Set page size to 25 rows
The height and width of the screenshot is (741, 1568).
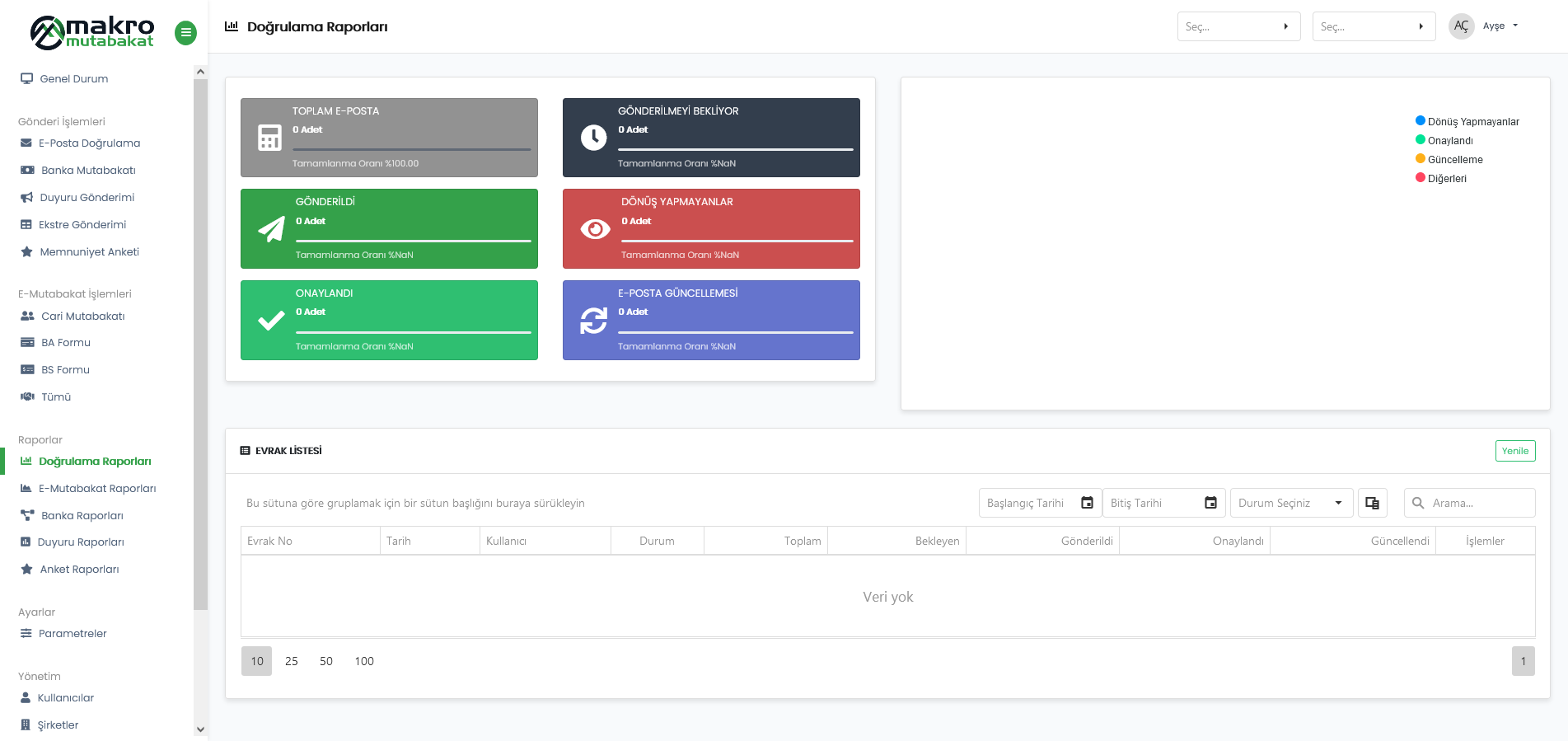point(292,661)
